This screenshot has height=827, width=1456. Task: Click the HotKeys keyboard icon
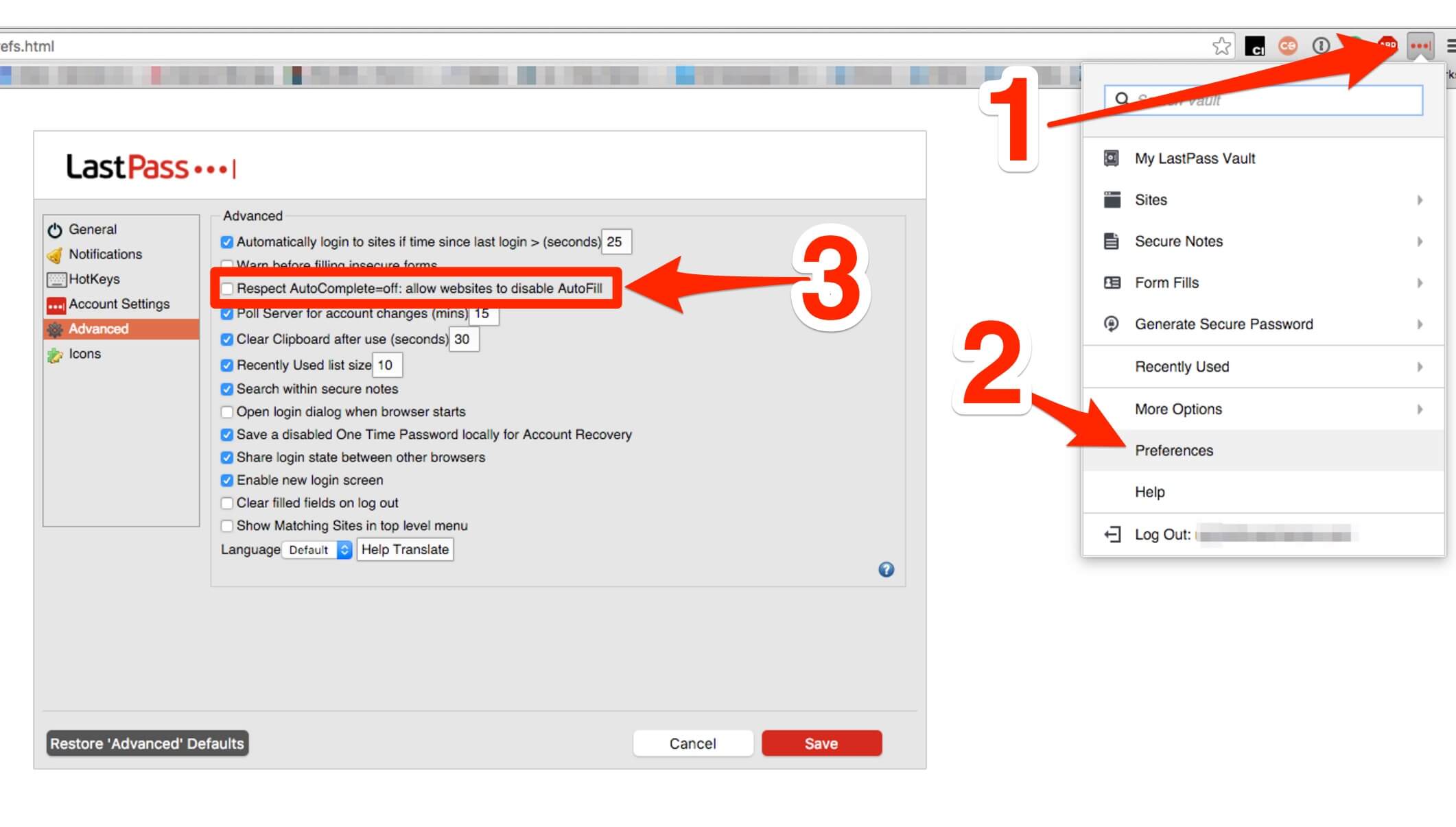click(x=56, y=280)
